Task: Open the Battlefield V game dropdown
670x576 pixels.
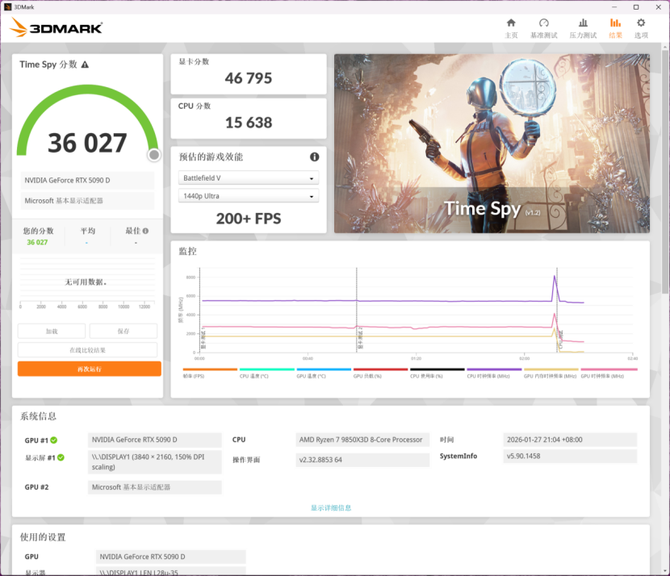Action: (248, 178)
